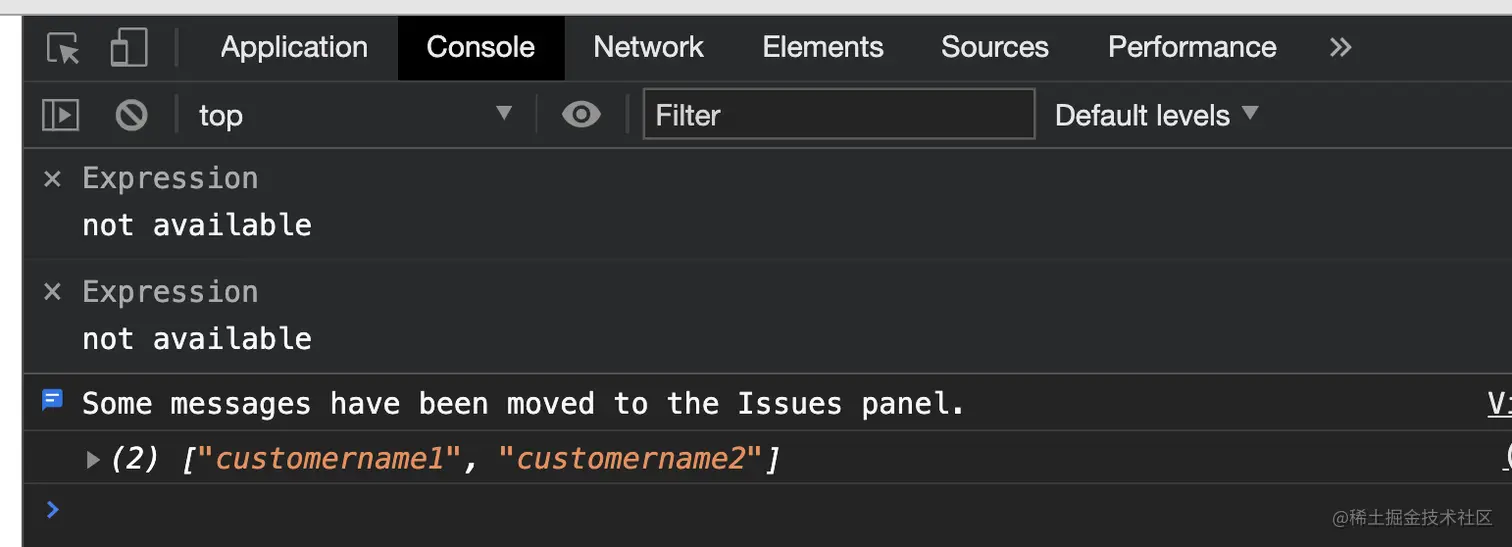Remove the first Expression with its X
1512x547 pixels.
(52, 179)
